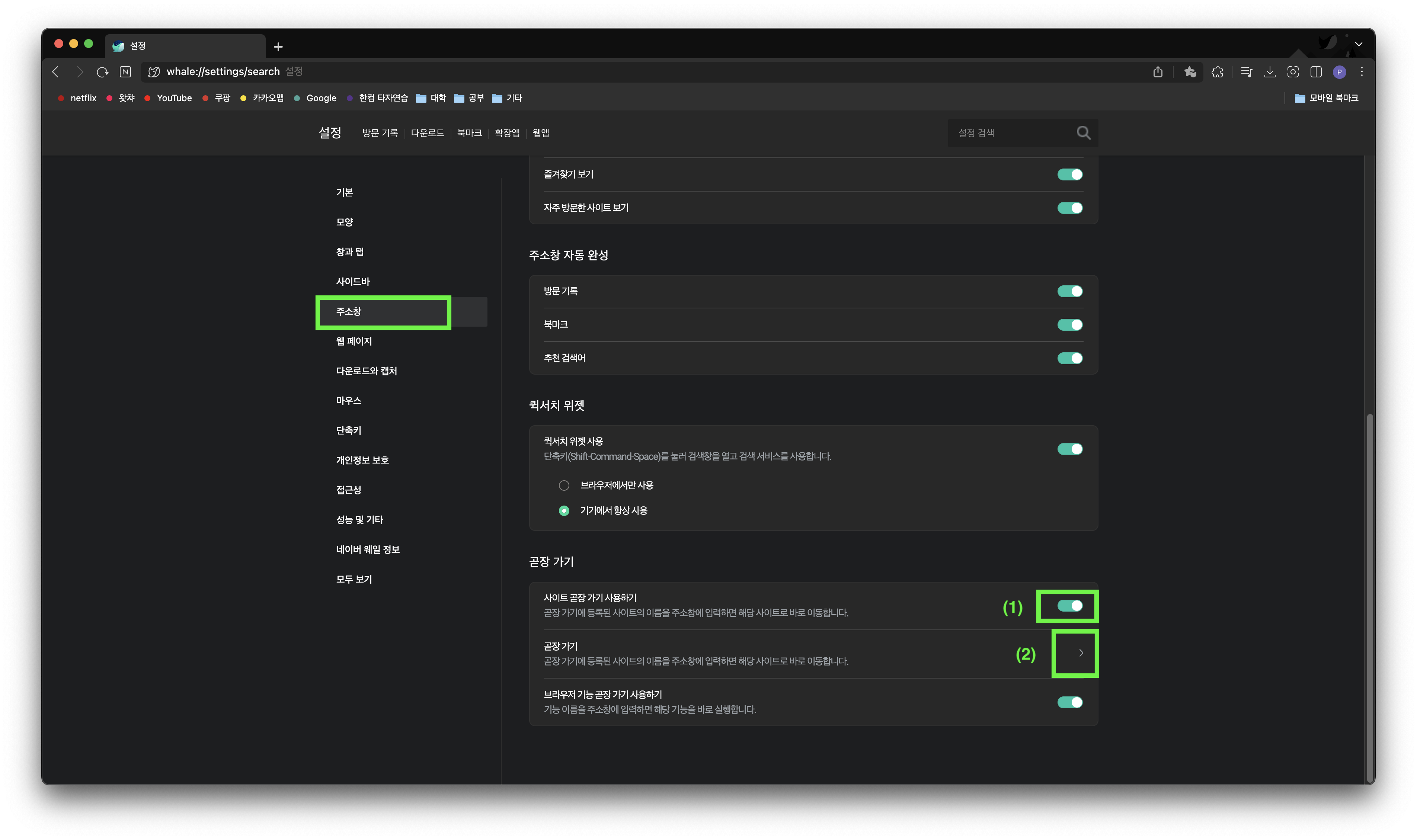
Task: Open the 모바일 북마크 folder
Action: point(1327,98)
